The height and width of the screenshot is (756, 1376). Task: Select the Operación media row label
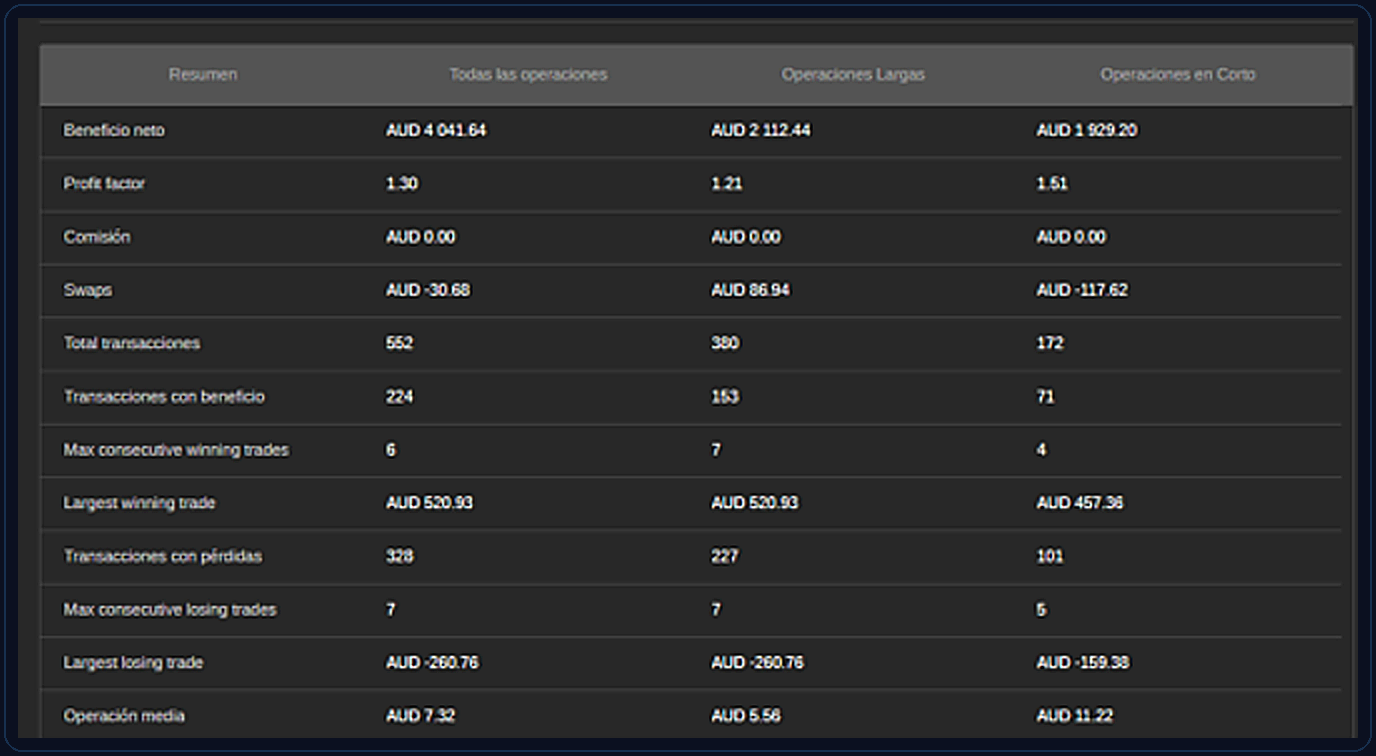[x=124, y=716]
